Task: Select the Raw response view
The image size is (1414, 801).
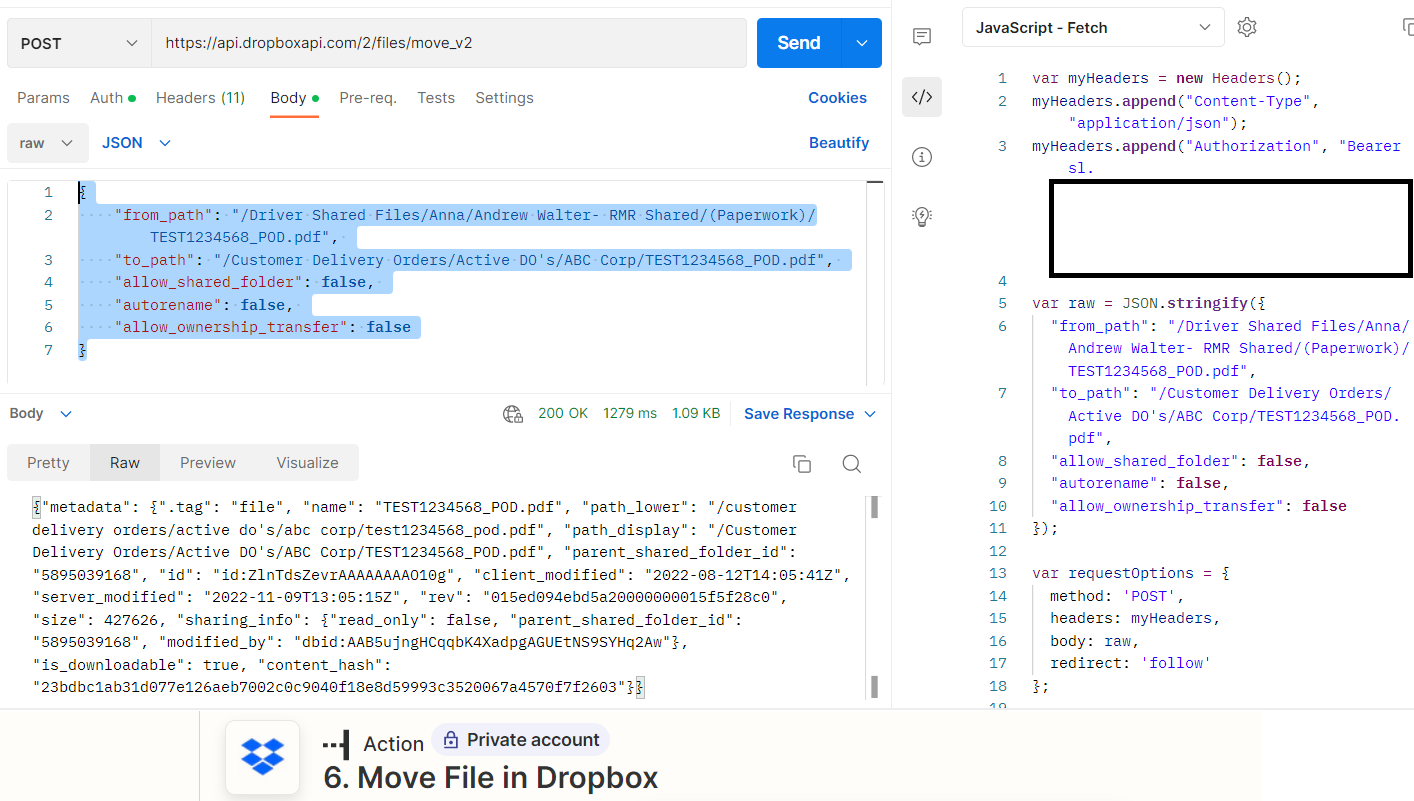Action: [x=125, y=463]
